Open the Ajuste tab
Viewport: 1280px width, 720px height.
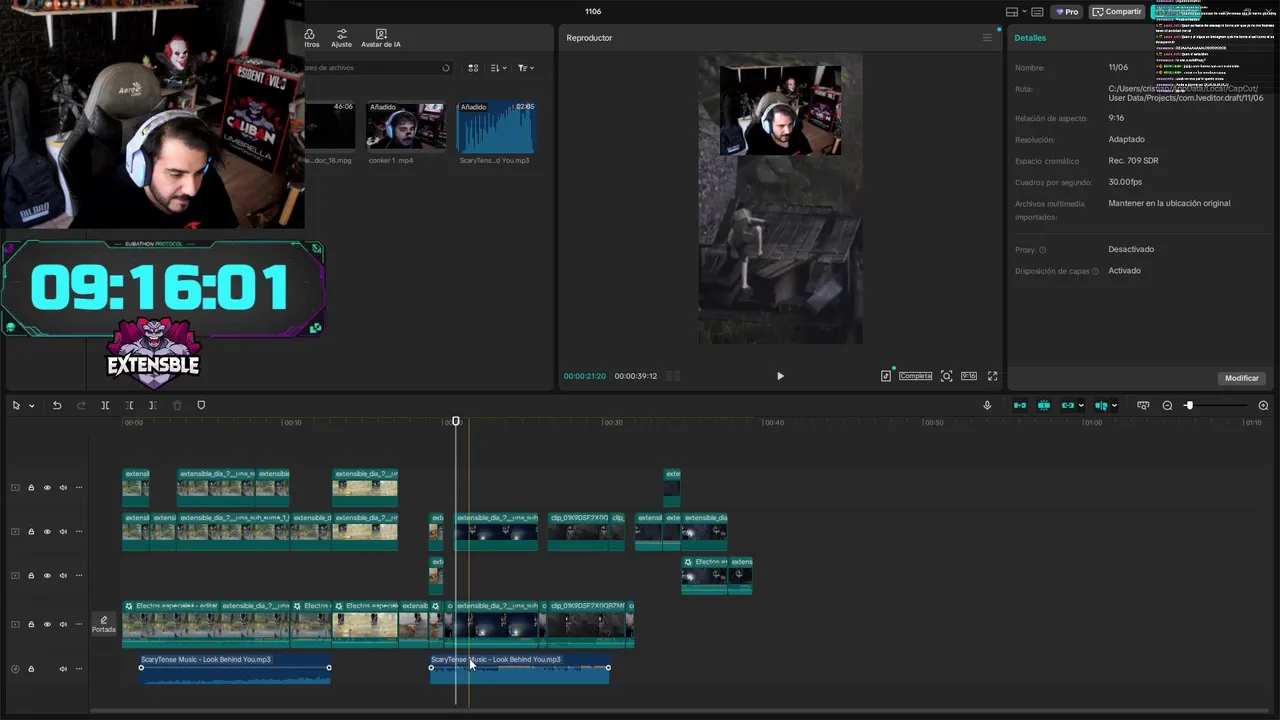(342, 38)
